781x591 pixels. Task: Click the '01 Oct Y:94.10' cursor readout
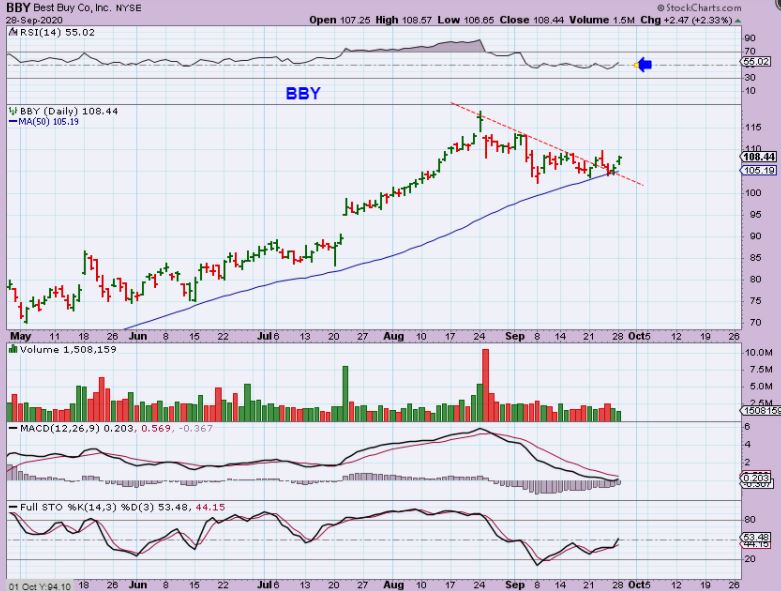click(x=39, y=586)
